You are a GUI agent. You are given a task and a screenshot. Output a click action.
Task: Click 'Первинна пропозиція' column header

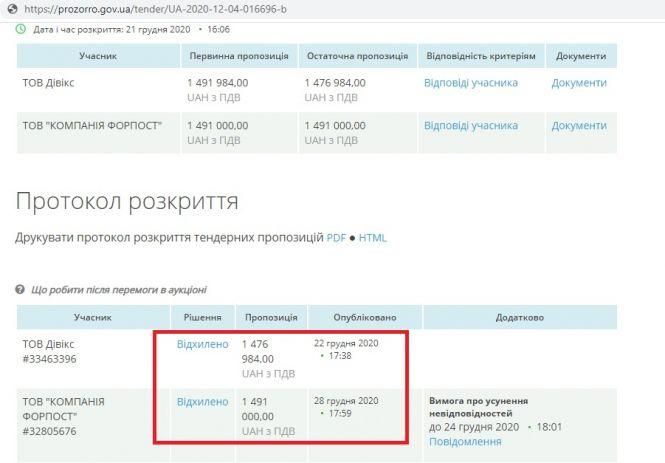click(239, 56)
